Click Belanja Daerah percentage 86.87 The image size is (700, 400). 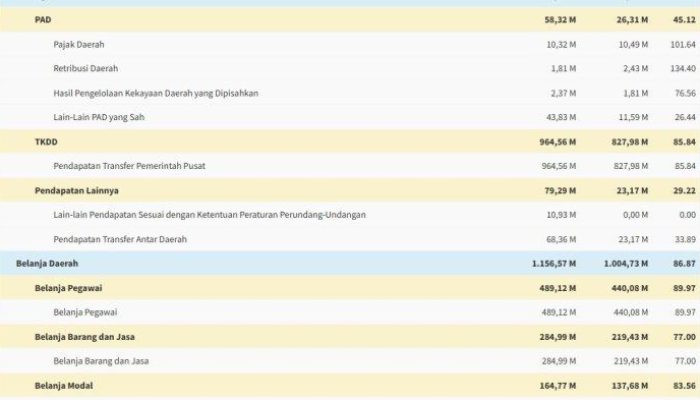pos(684,263)
